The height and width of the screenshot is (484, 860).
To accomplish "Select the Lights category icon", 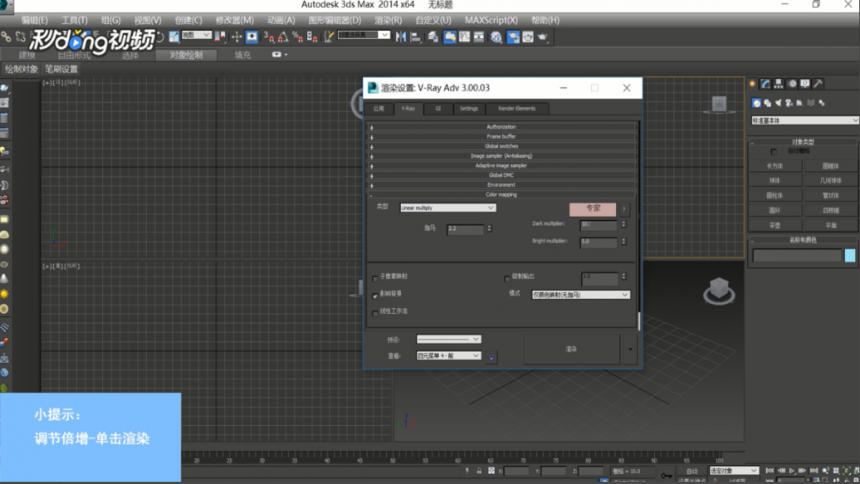I will coord(778,103).
